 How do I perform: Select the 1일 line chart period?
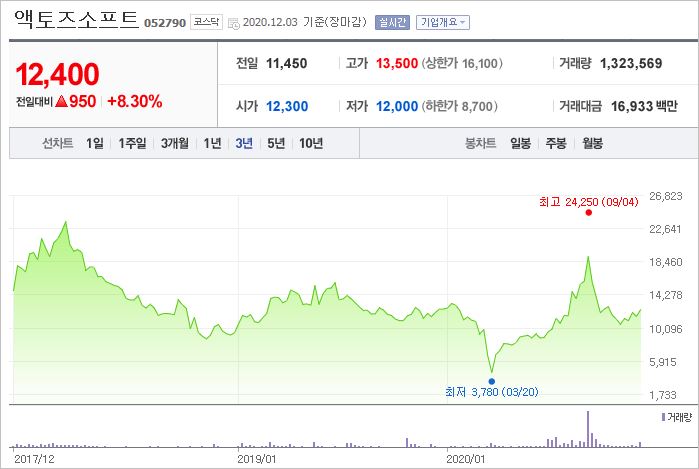coord(95,143)
